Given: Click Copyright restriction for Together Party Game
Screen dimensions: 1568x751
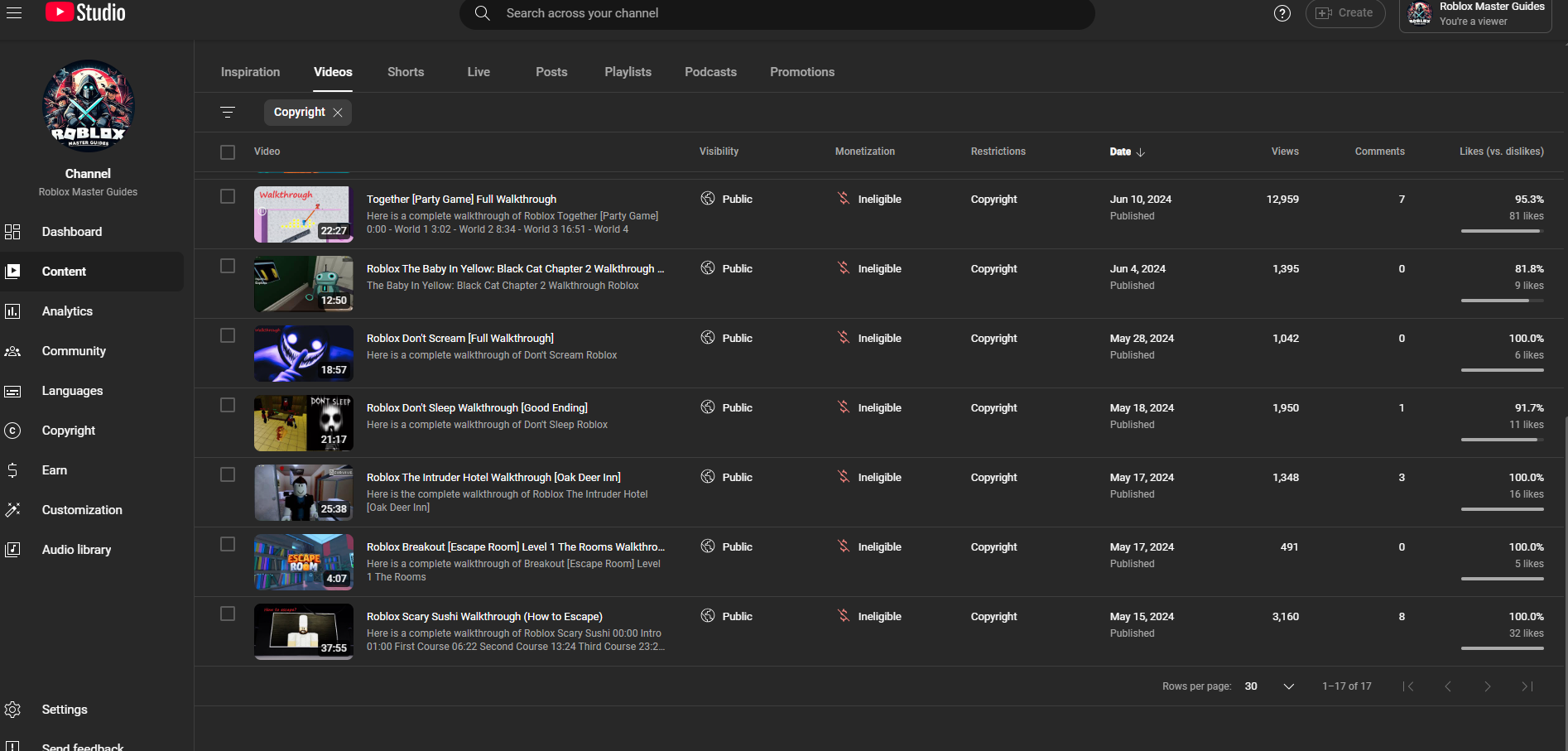Looking at the screenshot, I should 993,200.
